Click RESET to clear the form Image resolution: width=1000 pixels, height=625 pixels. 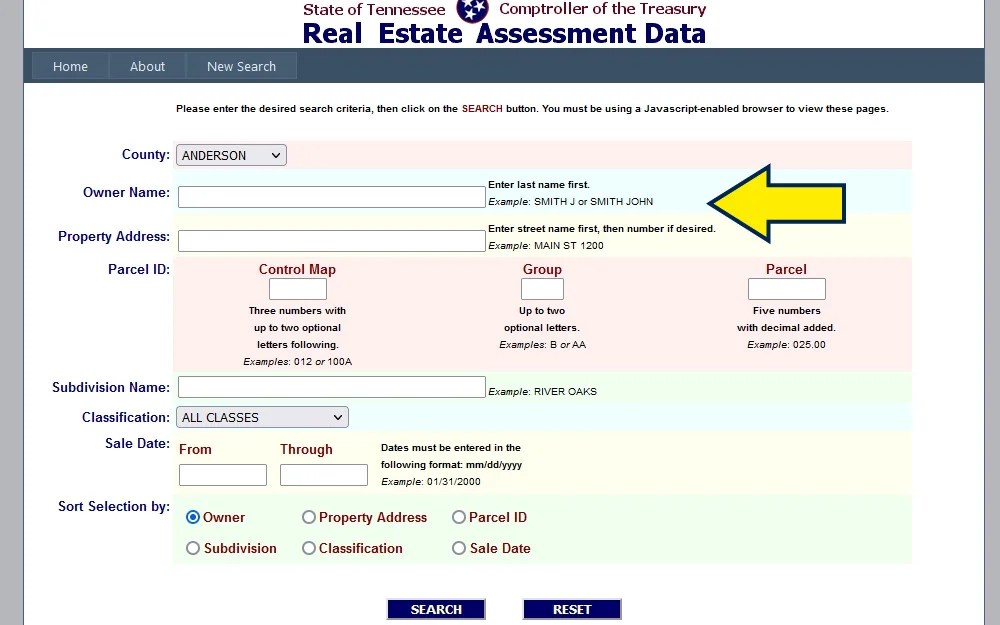(571, 609)
